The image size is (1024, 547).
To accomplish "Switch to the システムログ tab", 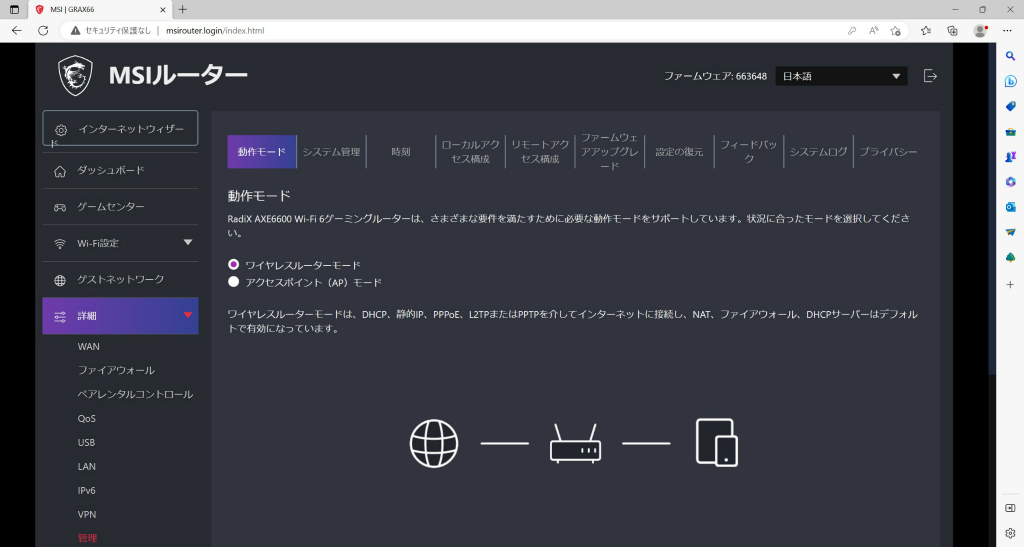I will point(818,151).
